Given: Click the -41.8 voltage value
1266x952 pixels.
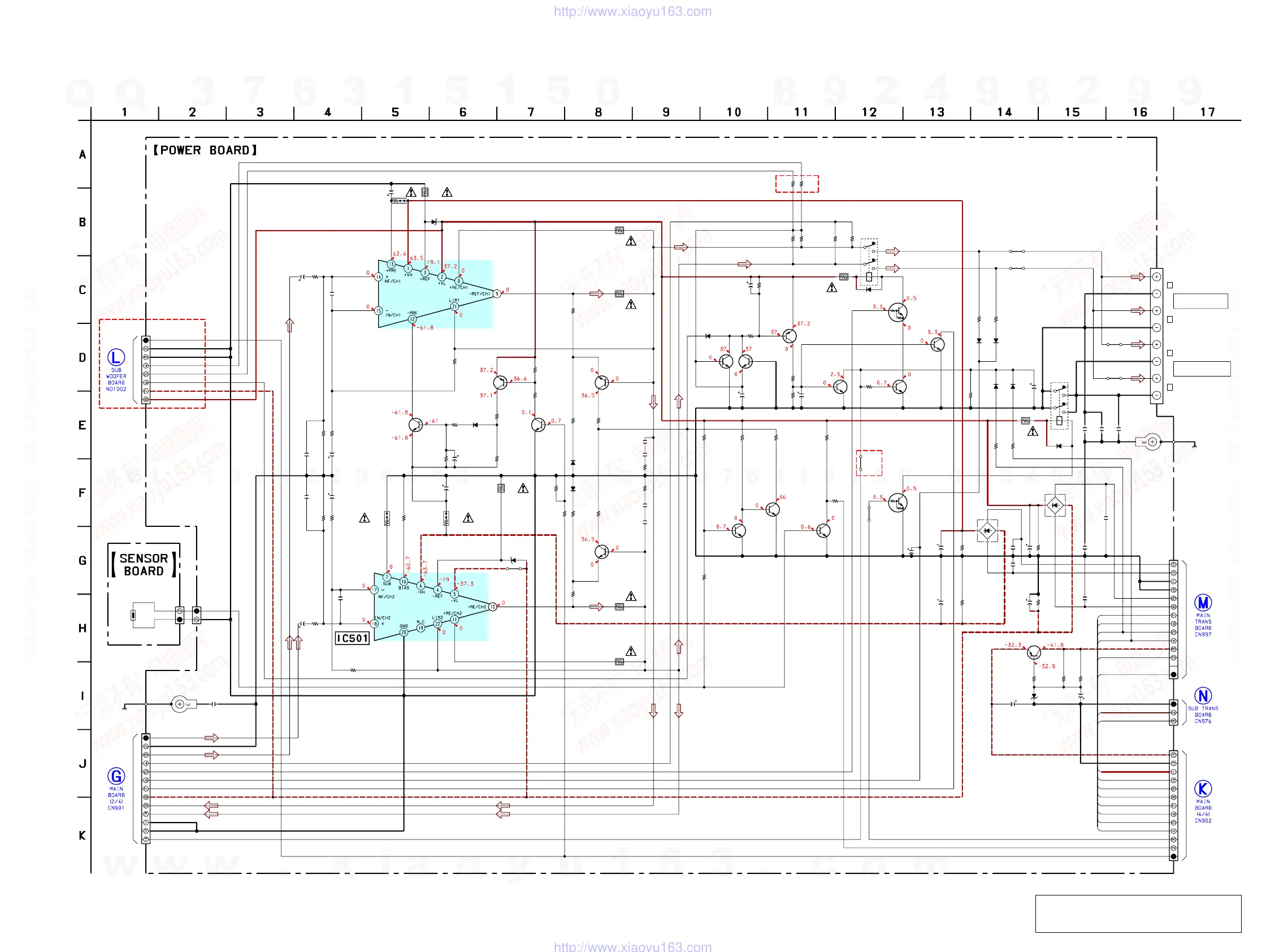Looking at the screenshot, I should [1056, 645].
